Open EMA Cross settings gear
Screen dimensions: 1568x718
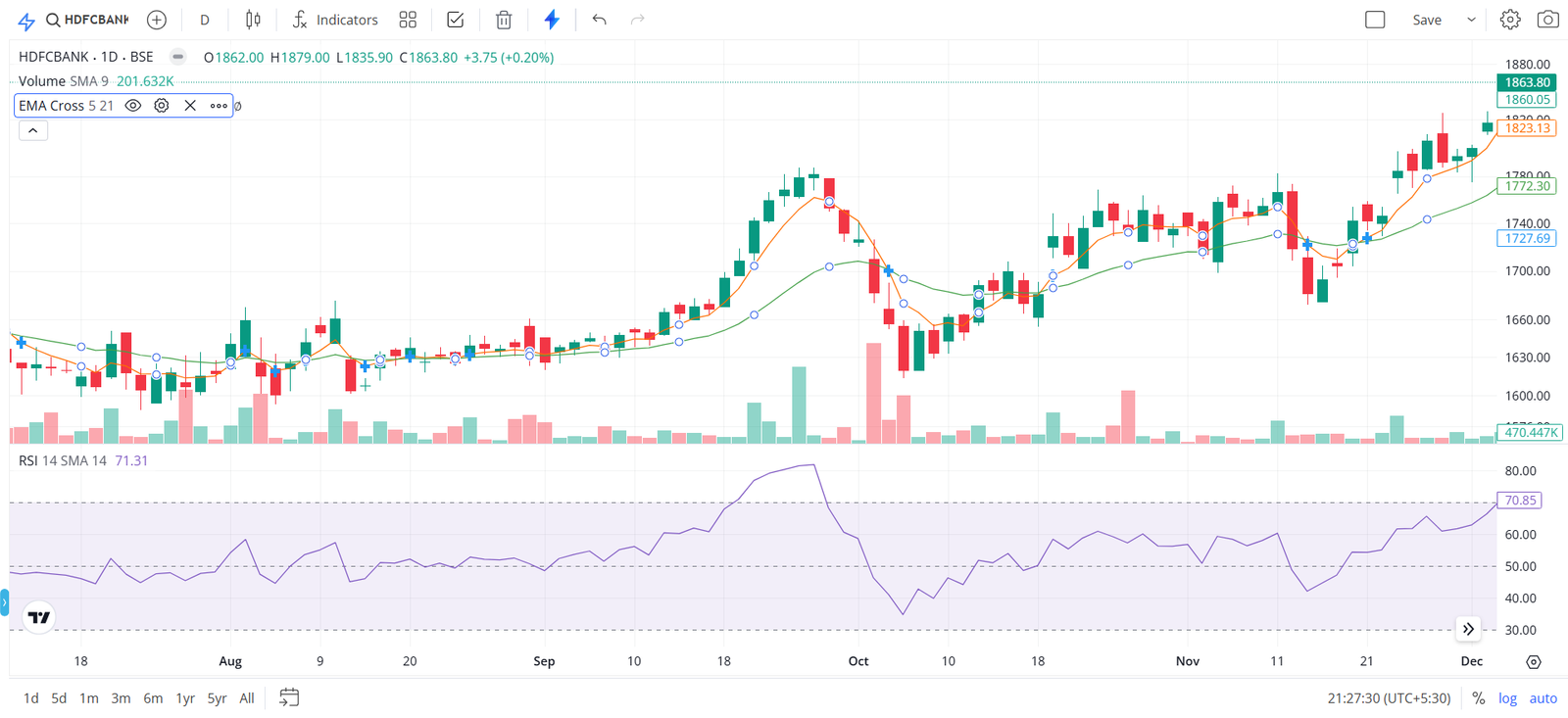[x=162, y=106]
